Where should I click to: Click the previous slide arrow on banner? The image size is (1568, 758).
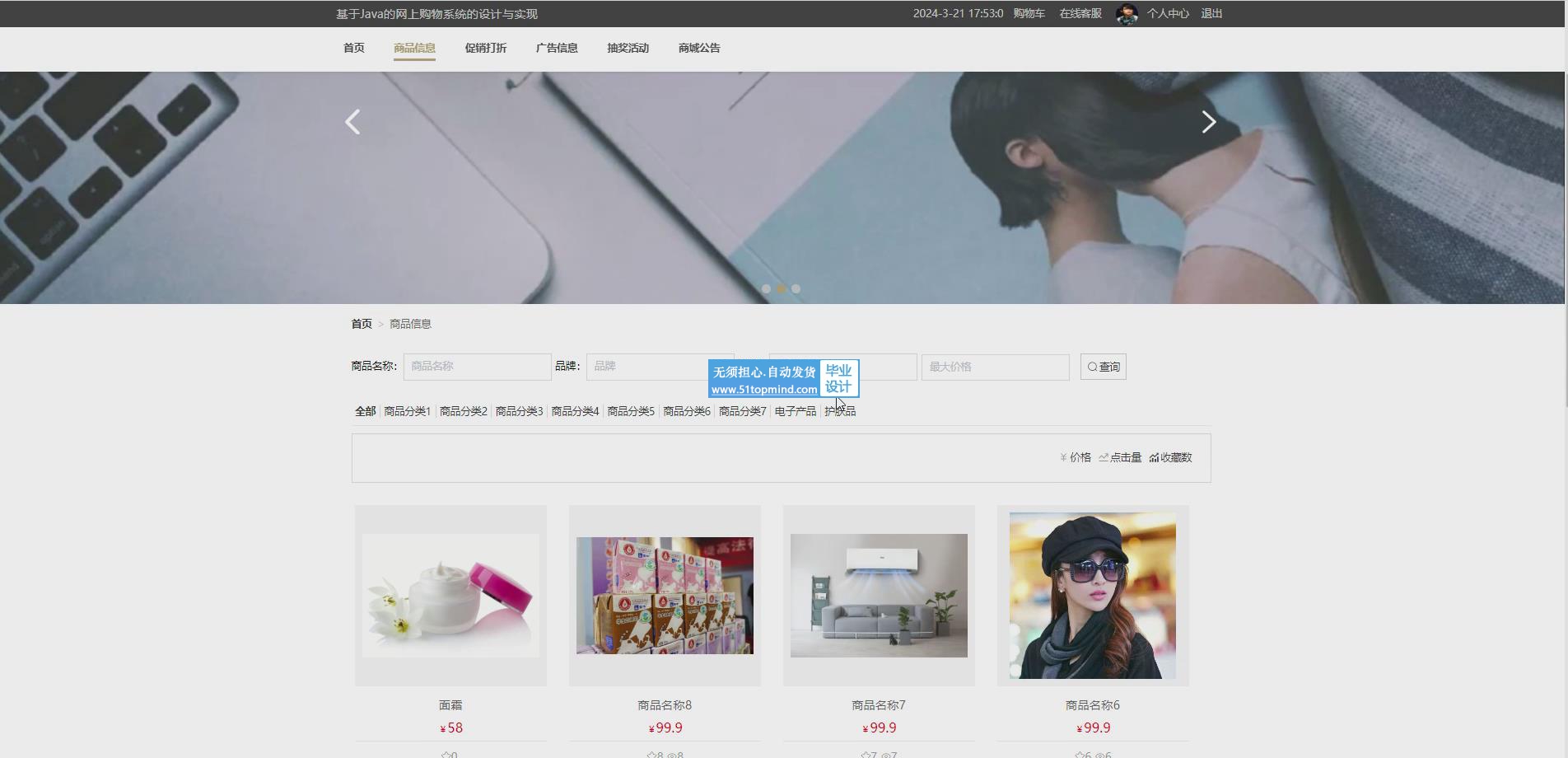352,122
